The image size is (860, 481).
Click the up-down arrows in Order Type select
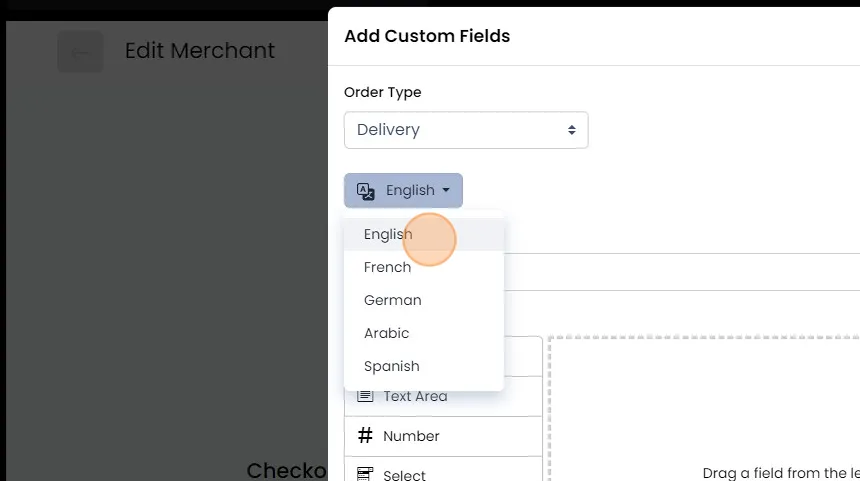pyautogui.click(x=572, y=130)
